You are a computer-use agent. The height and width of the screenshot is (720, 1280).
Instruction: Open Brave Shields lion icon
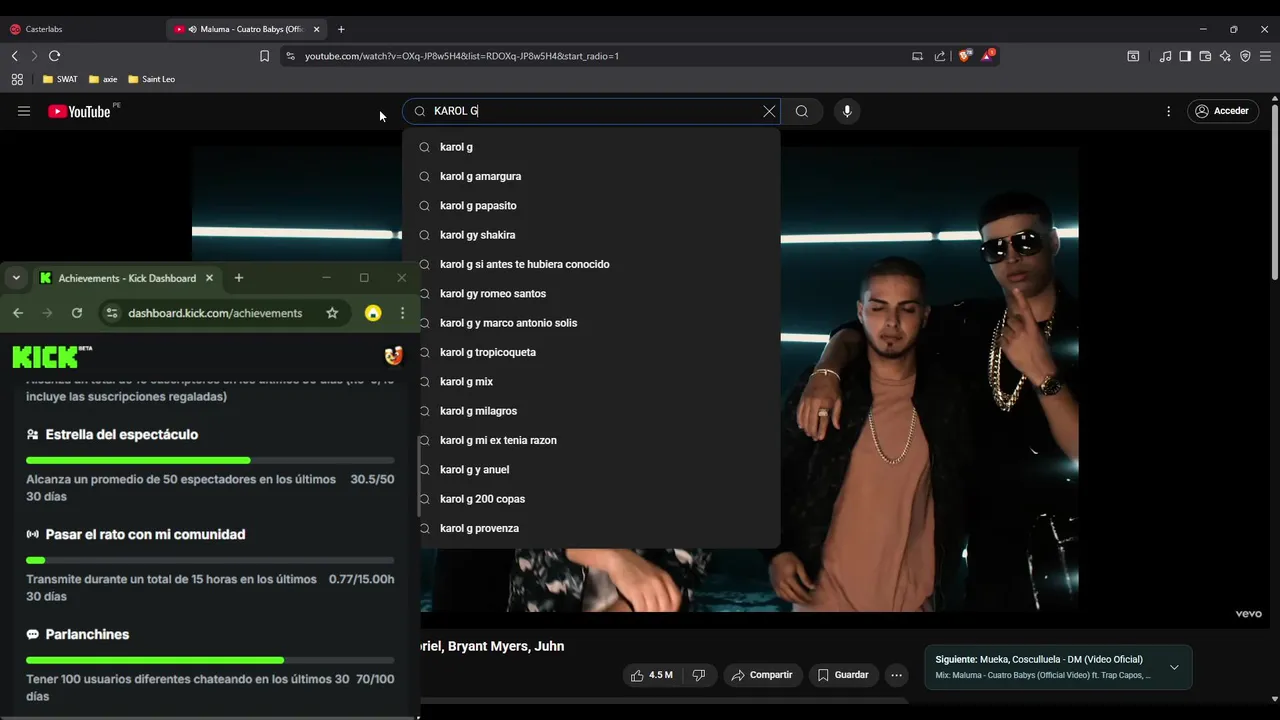[x=964, y=56]
